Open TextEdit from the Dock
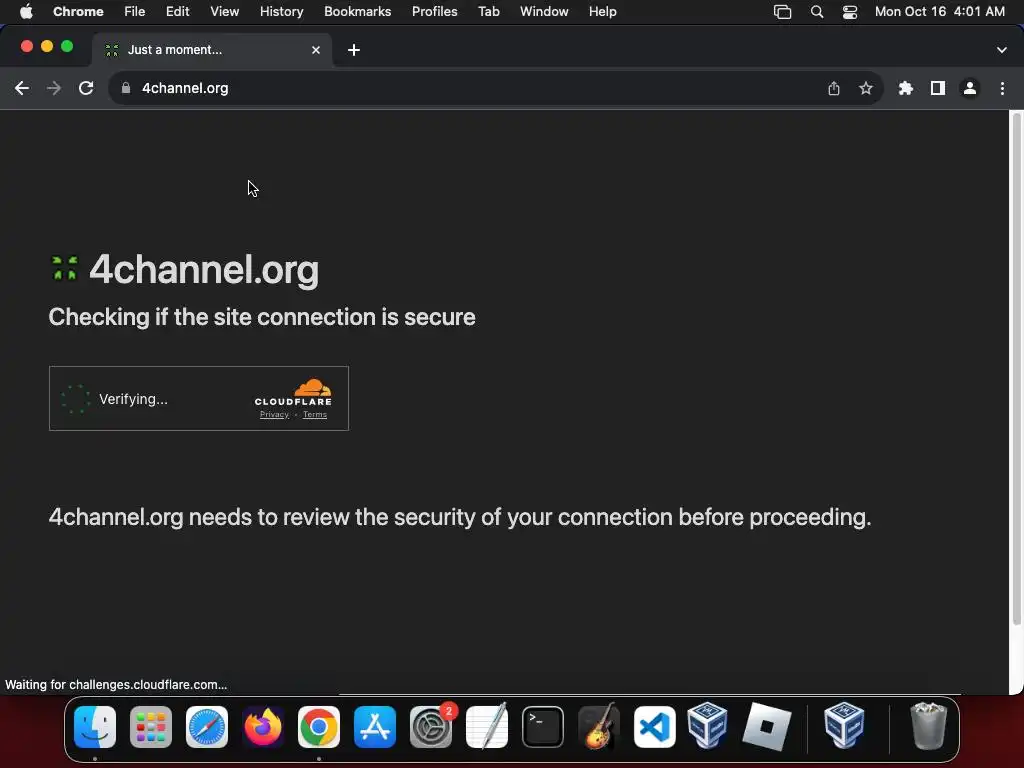This screenshot has height=768, width=1024. [x=487, y=727]
